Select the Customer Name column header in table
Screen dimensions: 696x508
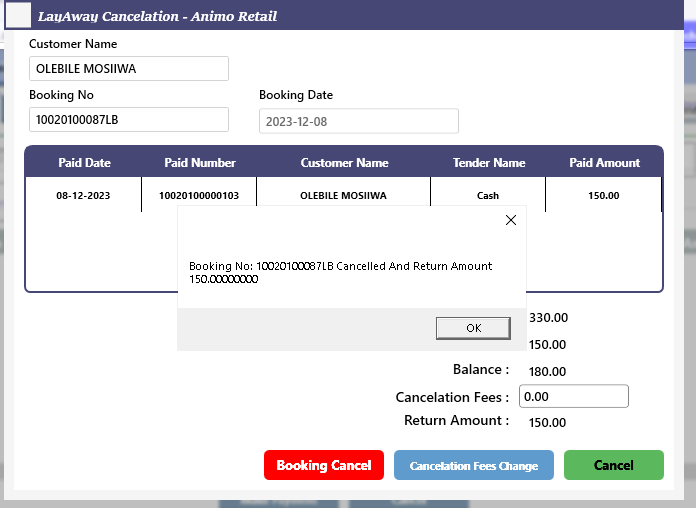344,163
